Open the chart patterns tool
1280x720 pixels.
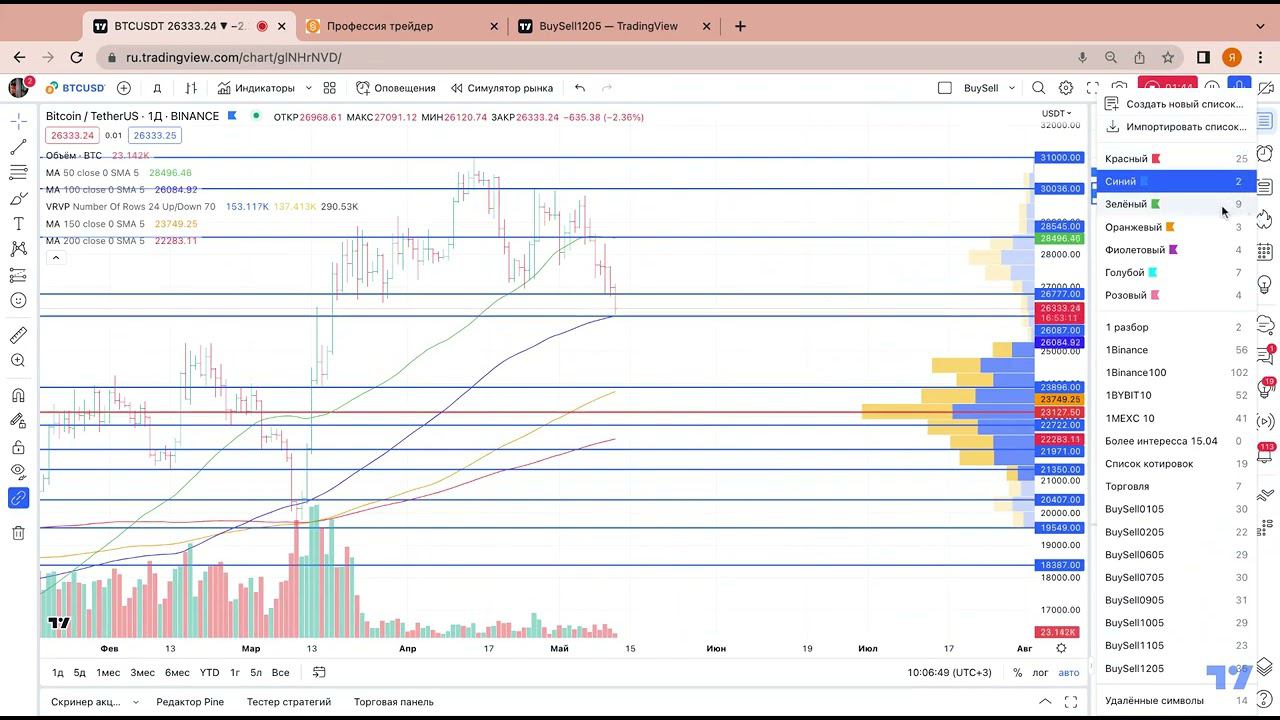18,249
